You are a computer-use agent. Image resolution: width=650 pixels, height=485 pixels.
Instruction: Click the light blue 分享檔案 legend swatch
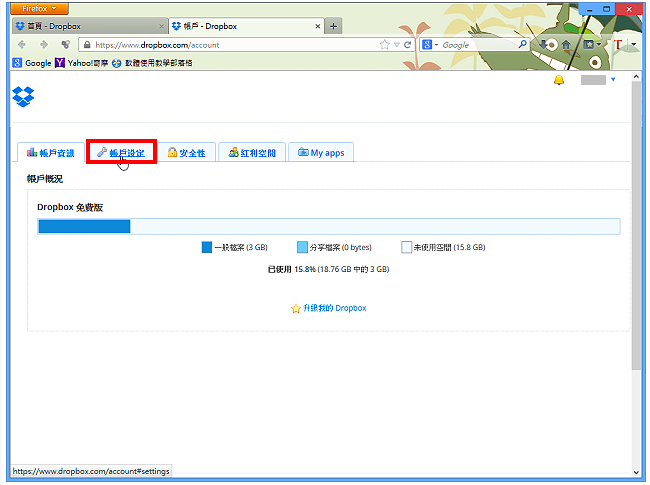303,247
